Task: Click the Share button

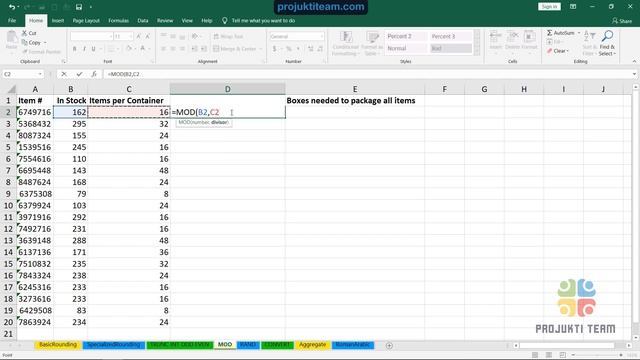Action: point(622,20)
